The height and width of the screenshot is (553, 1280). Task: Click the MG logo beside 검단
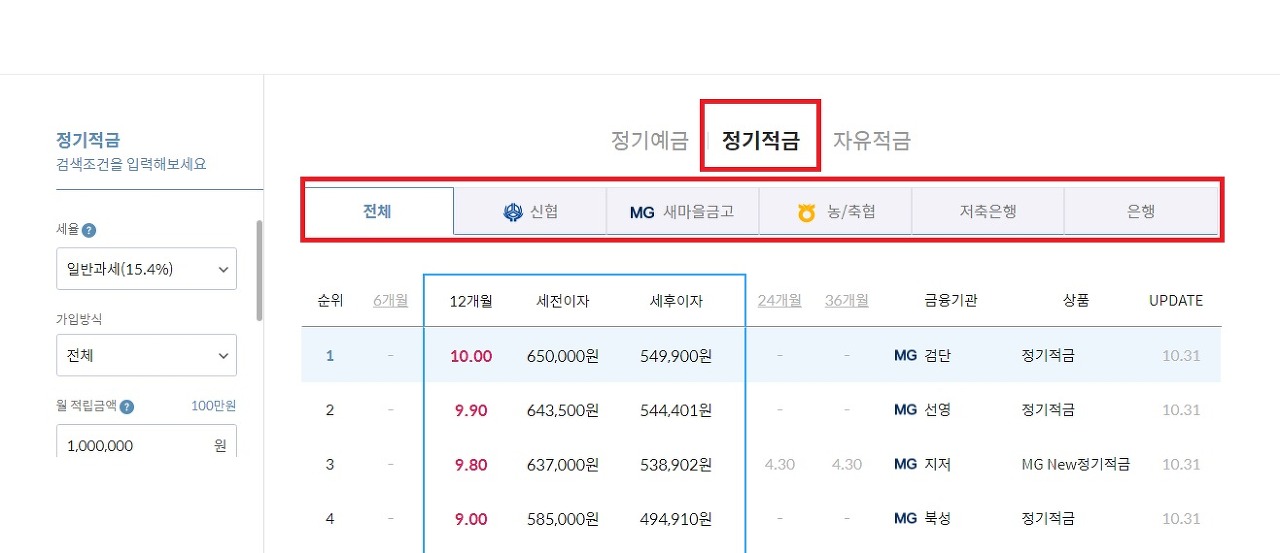point(905,355)
